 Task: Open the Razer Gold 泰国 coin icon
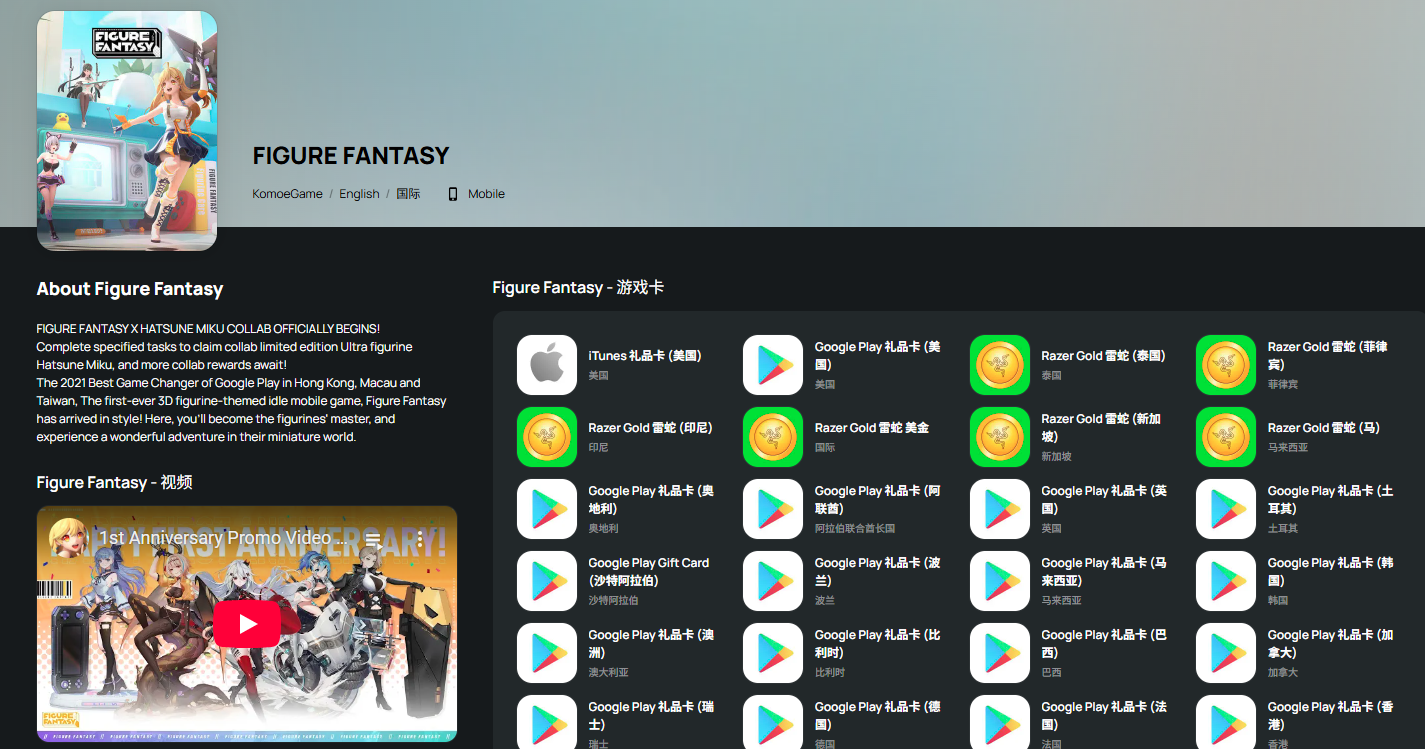pos(1000,365)
